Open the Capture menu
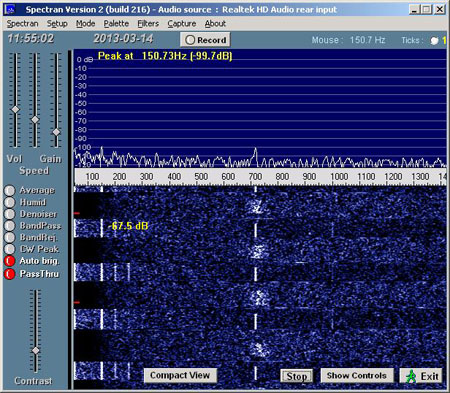This screenshot has height=393, width=450. click(x=182, y=24)
